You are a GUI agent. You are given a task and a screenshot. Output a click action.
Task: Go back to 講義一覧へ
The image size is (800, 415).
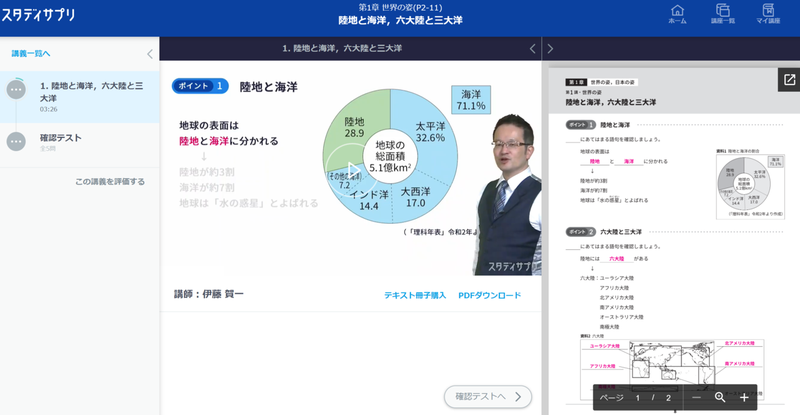[x=31, y=53]
